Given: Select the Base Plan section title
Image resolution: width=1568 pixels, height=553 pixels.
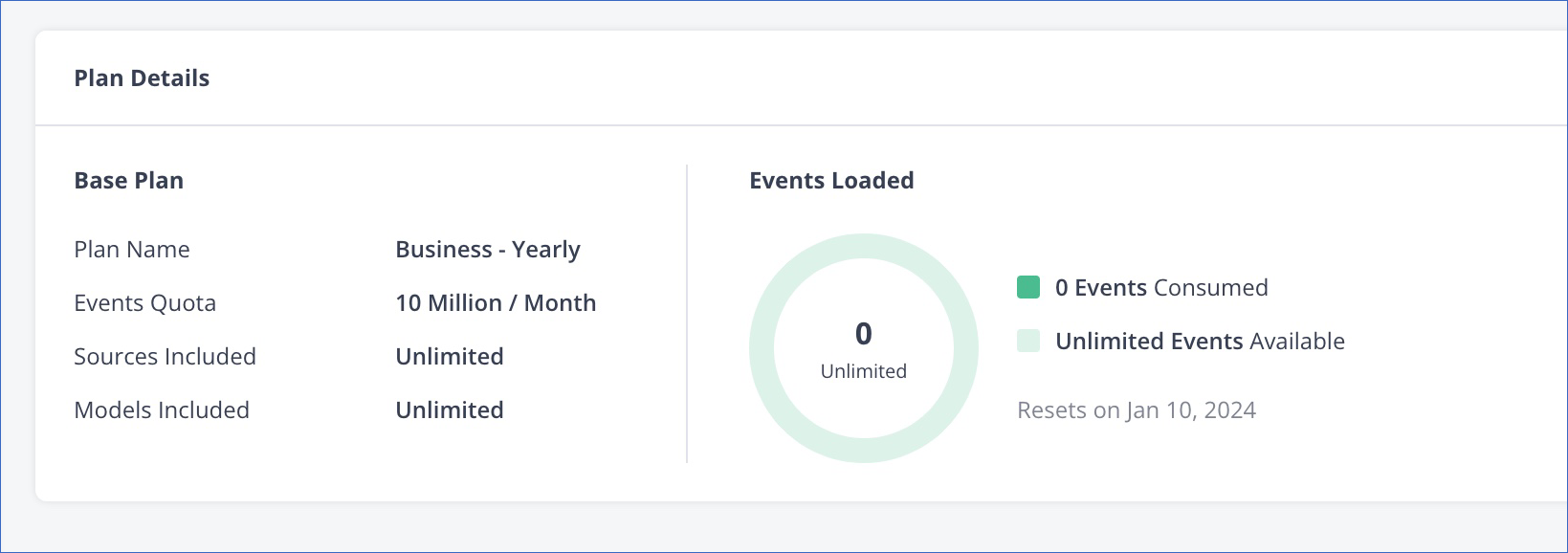Looking at the screenshot, I should pyautogui.click(x=129, y=181).
